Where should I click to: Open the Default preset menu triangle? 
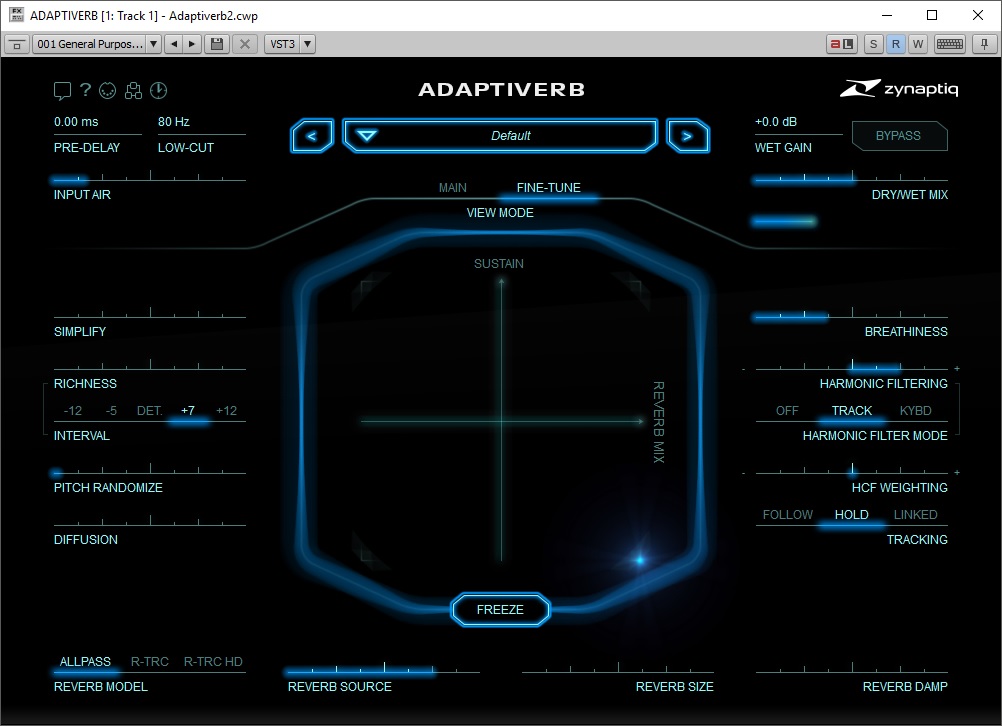[367, 135]
